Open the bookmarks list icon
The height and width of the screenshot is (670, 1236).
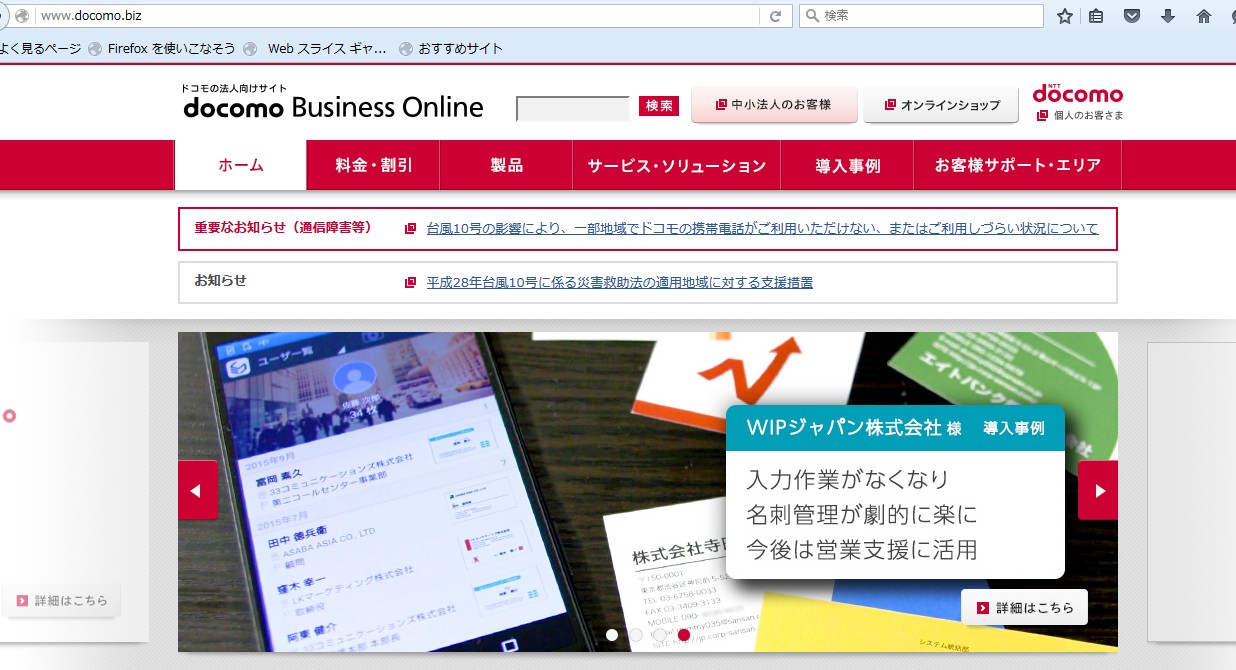pos(1097,16)
